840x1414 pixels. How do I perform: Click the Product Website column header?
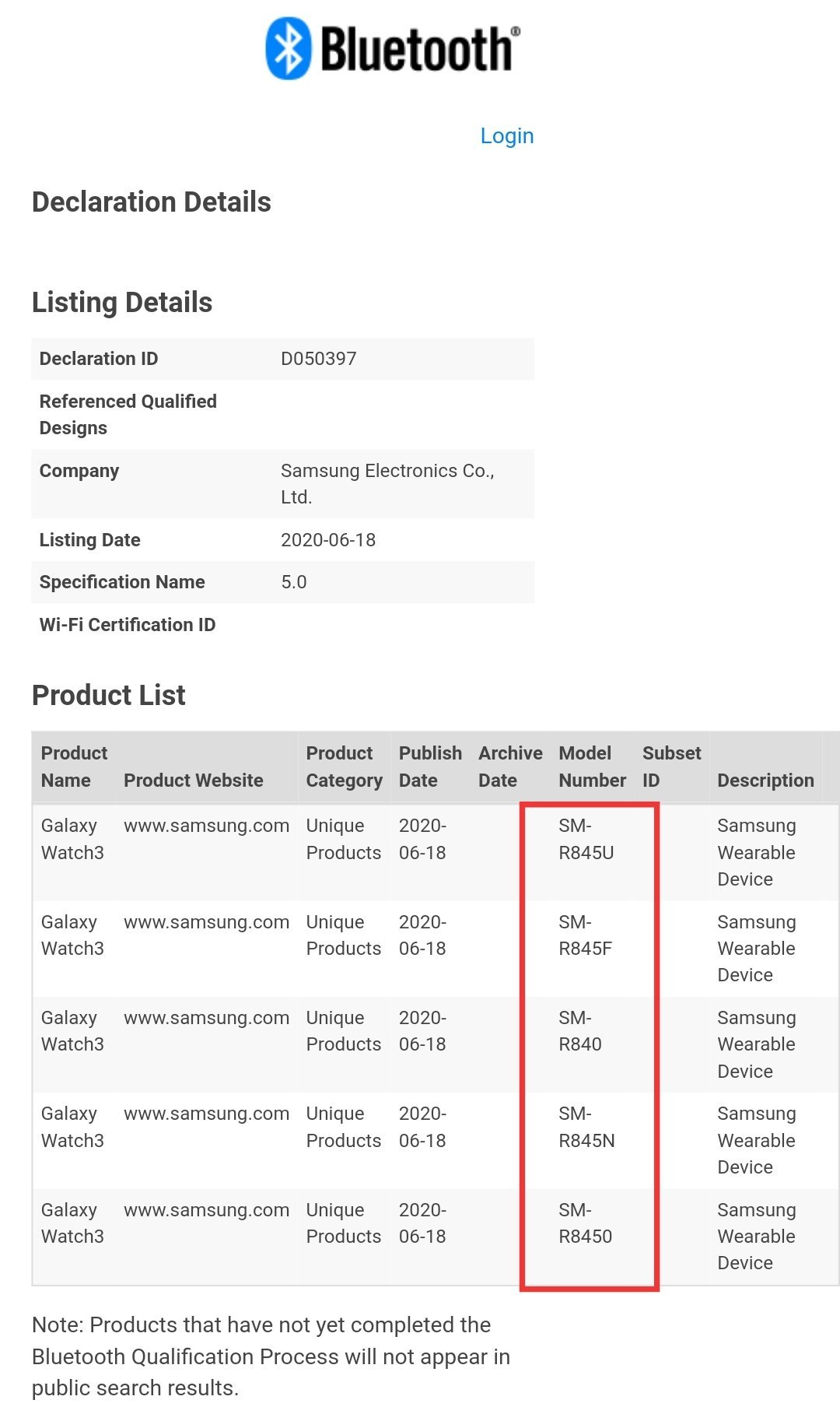pyautogui.click(x=193, y=781)
